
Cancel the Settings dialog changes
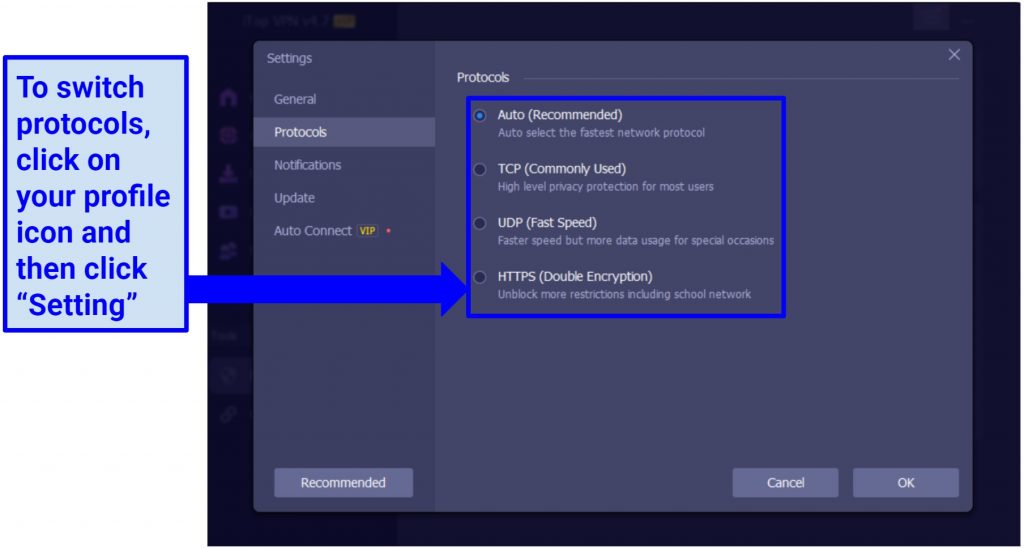click(x=785, y=482)
